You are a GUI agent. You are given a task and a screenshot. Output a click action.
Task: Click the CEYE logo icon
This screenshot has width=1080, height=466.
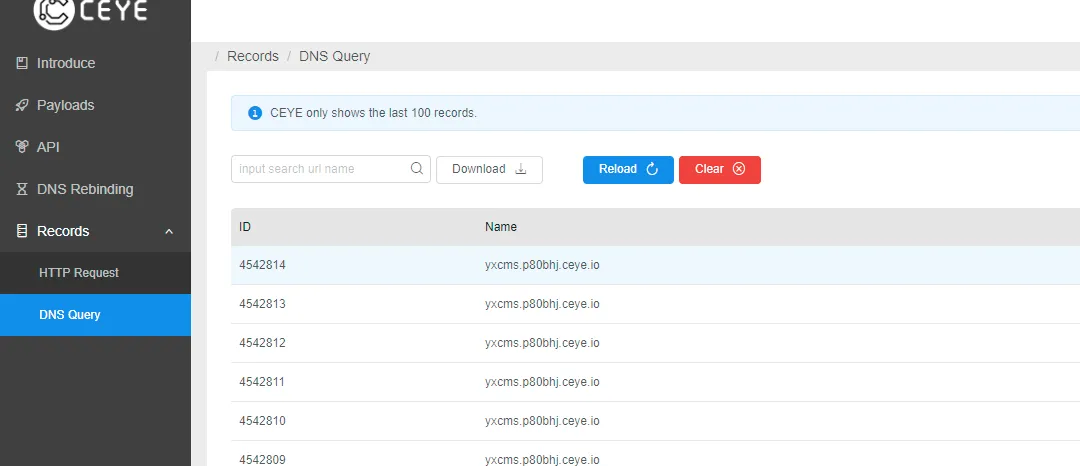coord(53,11)
